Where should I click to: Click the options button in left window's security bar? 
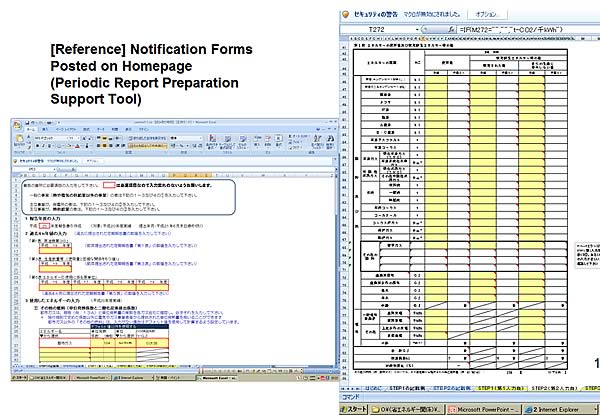[x=93, y=161]
